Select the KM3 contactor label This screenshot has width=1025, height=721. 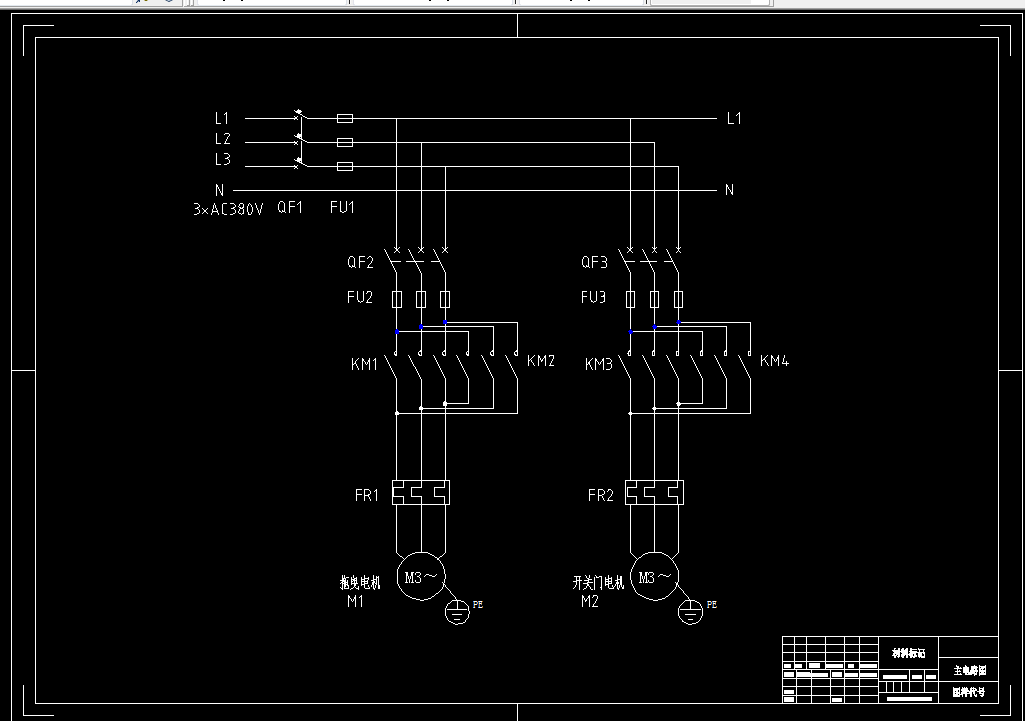(x=599, y=364)
